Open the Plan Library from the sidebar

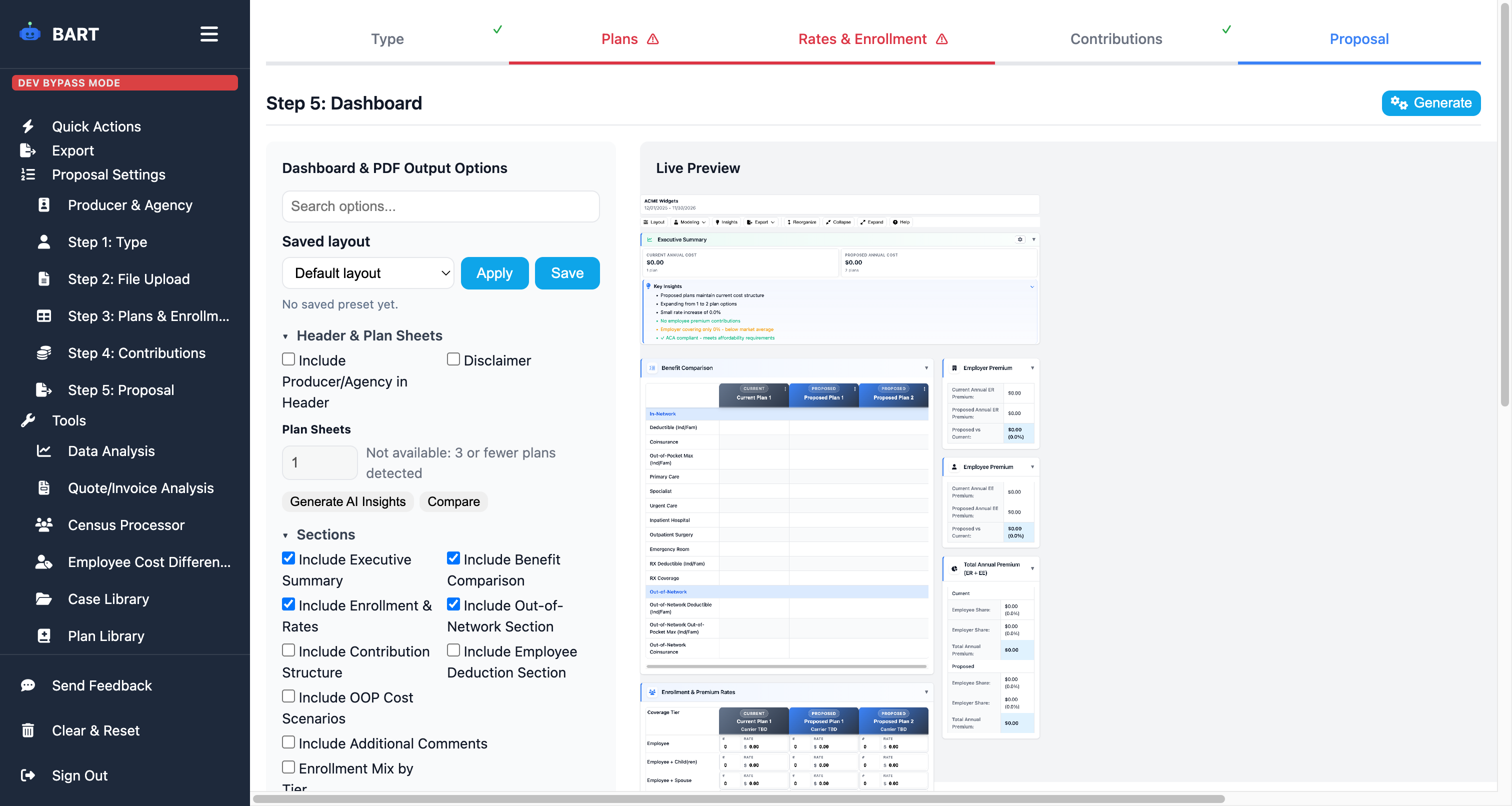pyautogui.click(x=105, y=636)
